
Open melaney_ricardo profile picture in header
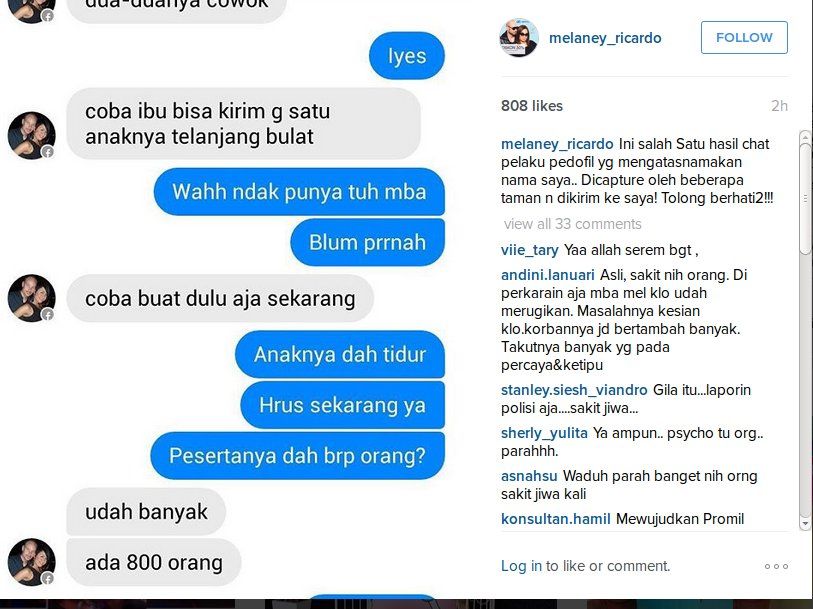point(518,37)
